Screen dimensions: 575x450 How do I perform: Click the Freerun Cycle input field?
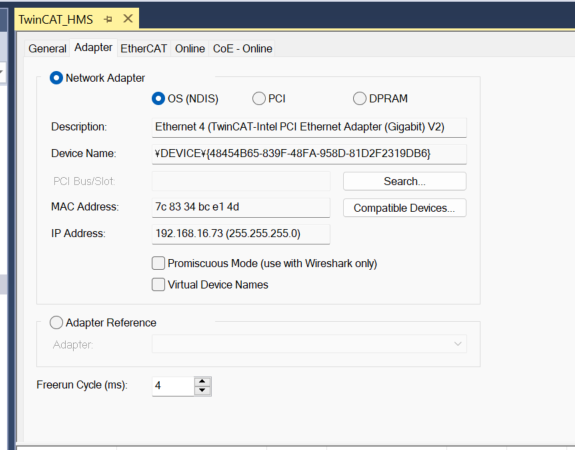click(x=173, y=386)
